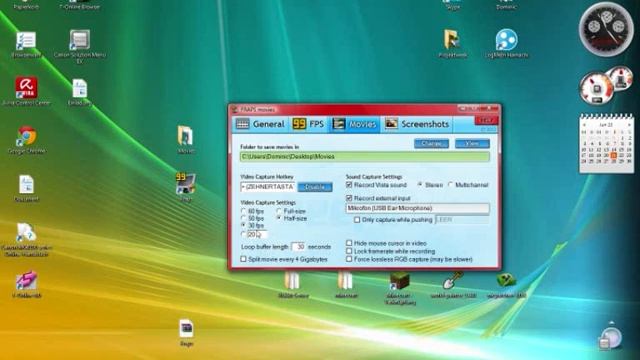Open the pink arrow shortcut icon

pos(26,281)
